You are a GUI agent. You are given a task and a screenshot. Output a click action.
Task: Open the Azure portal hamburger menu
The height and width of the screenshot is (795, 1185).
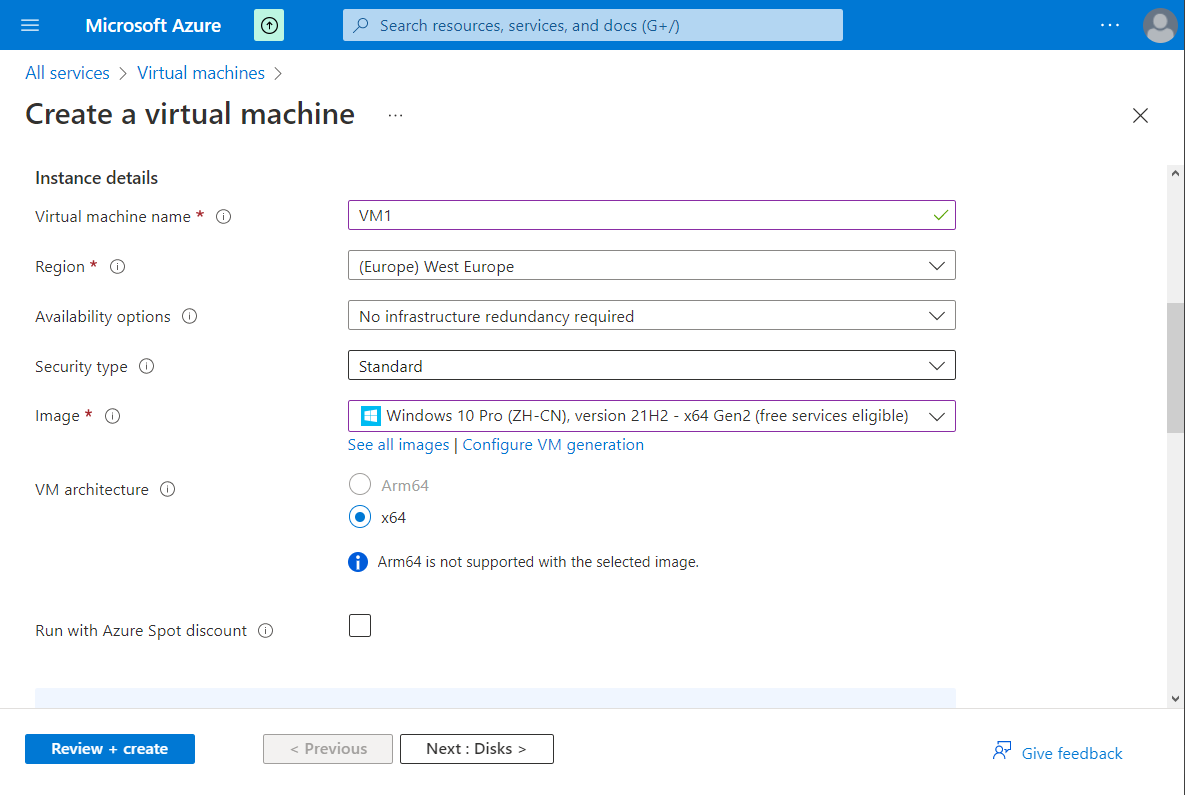[x=30, y=25]
